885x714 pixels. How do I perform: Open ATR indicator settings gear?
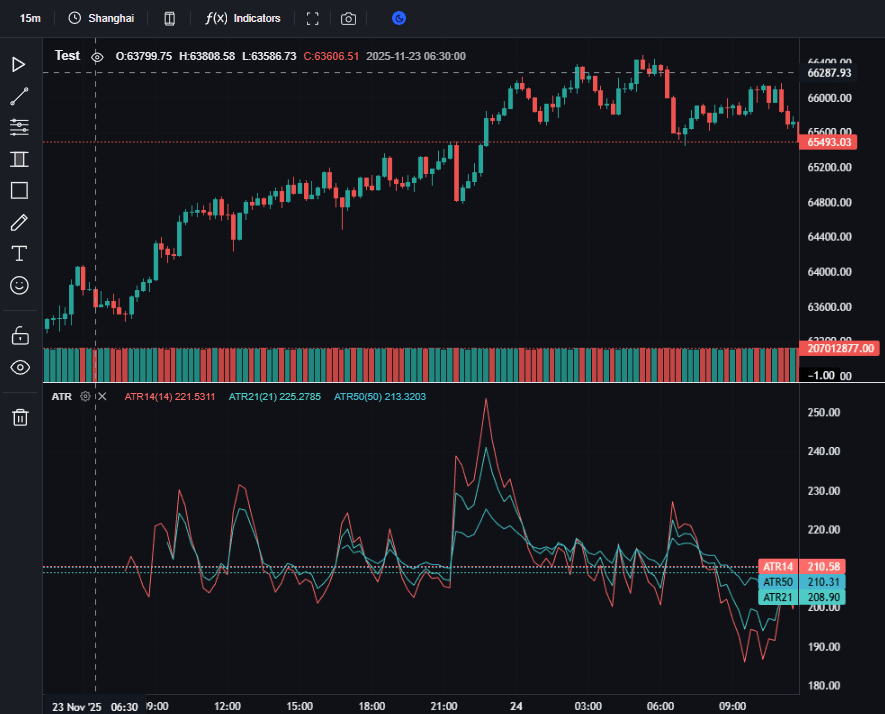coord(85,397)
